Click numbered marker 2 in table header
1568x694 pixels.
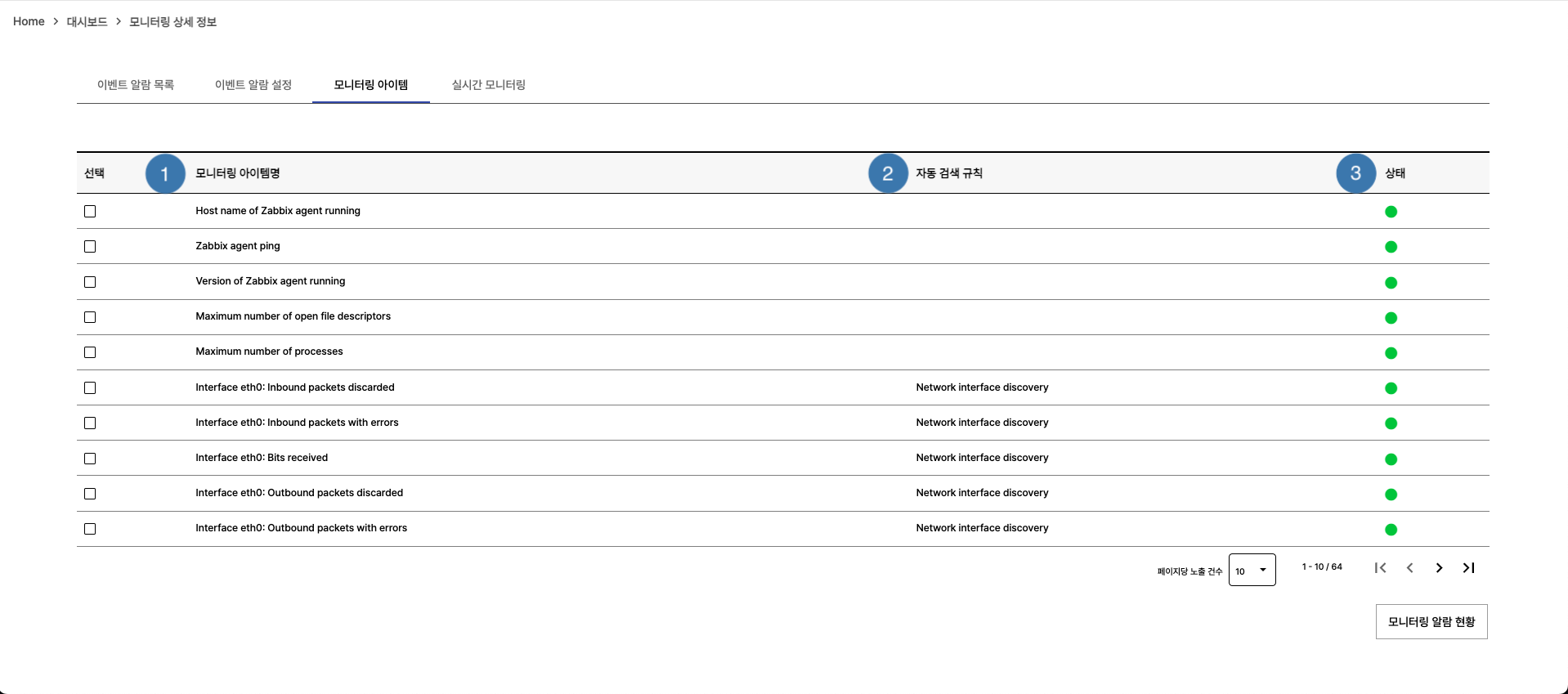point(888,173)
